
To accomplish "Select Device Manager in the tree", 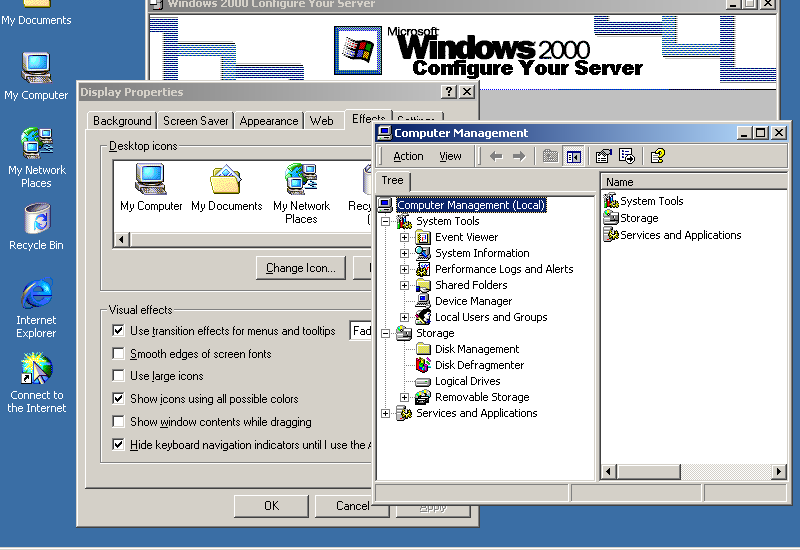I will (473, 301).
